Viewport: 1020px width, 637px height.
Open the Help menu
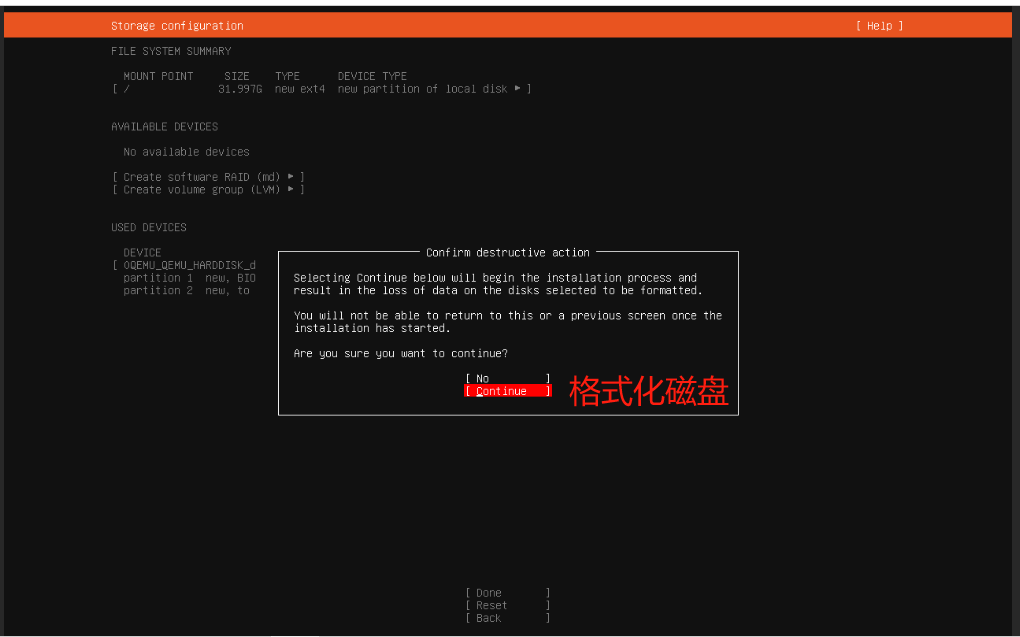[x=878, y=25]
